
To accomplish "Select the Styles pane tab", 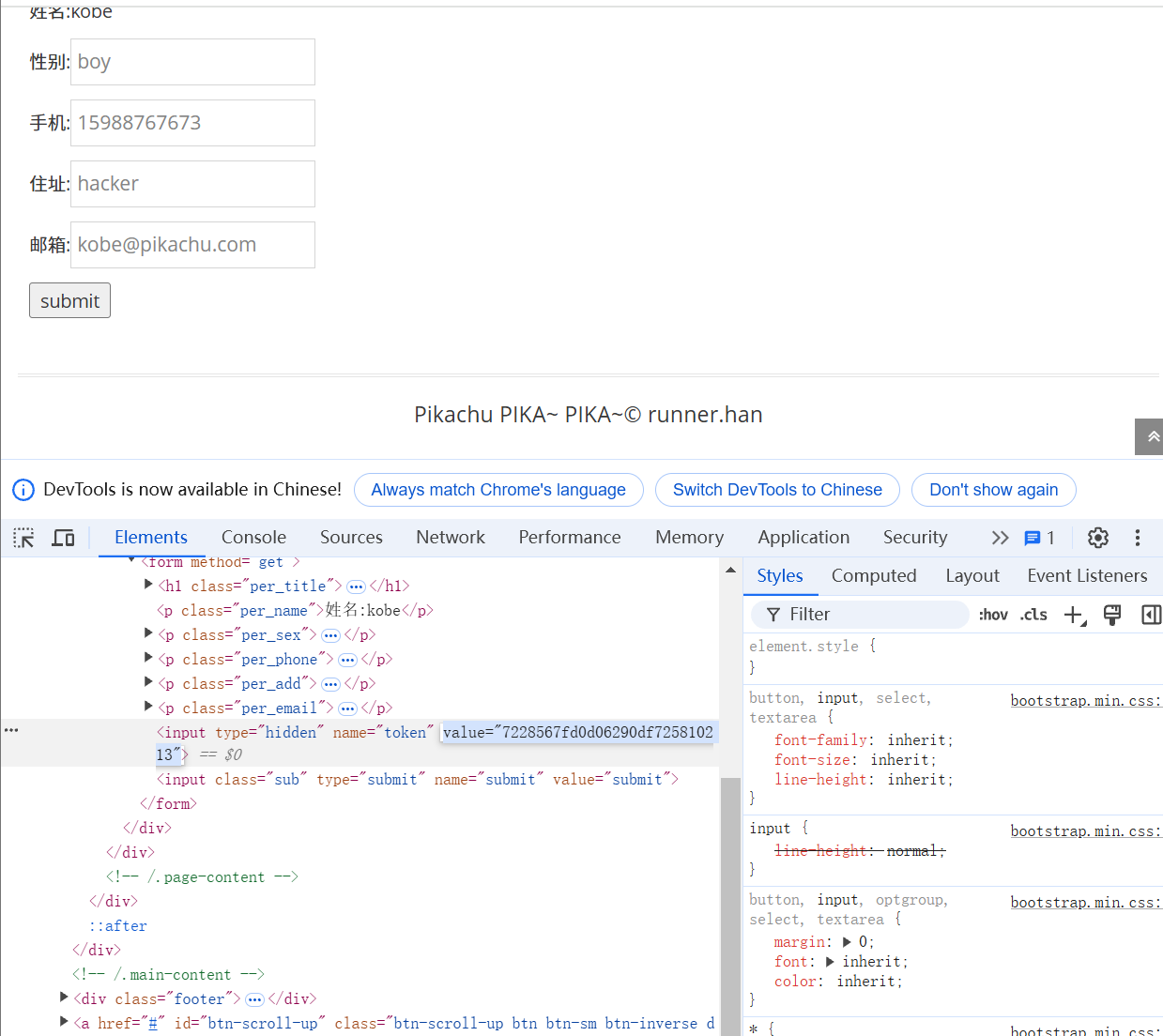I will pyautogui.click(x=780, y=576).
